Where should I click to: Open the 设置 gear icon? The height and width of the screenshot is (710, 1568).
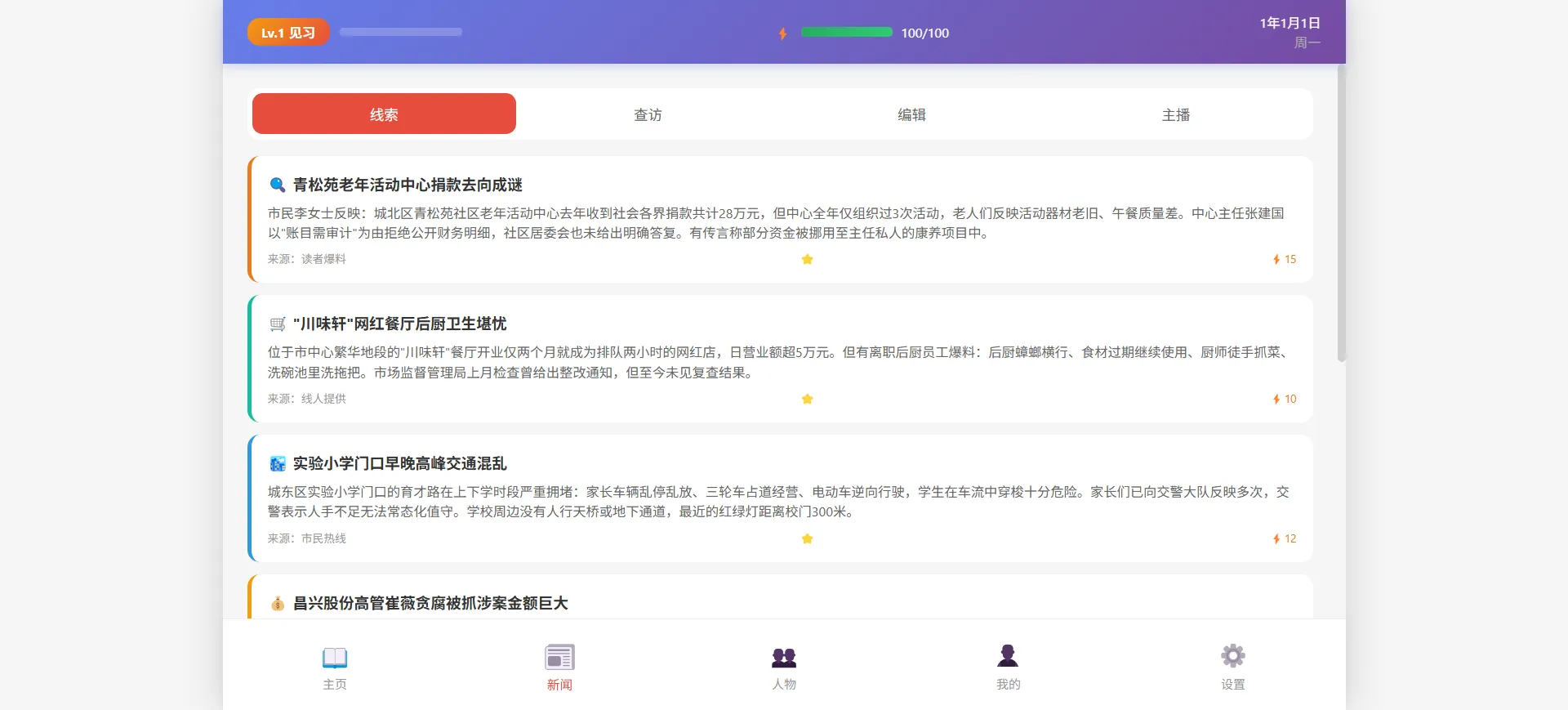1232,656
